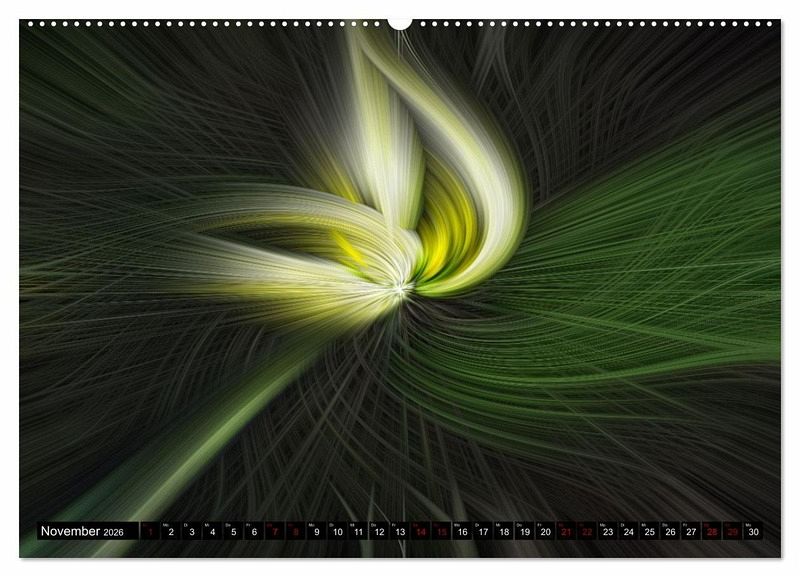Pick day 9 on the calendar strip
Image resolution: width=800 pixels, height=577 pixels.
[317, 532]
